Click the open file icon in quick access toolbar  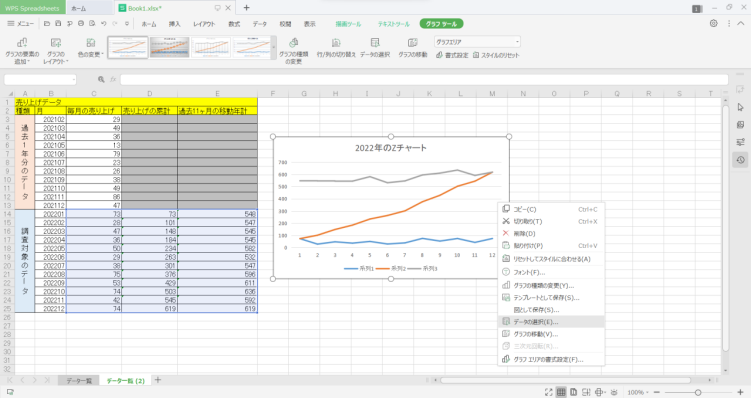(47, 23)
